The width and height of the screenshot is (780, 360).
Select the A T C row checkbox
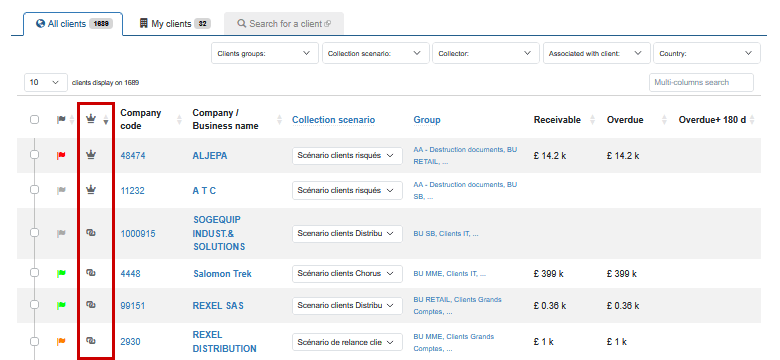pos(34,189)
